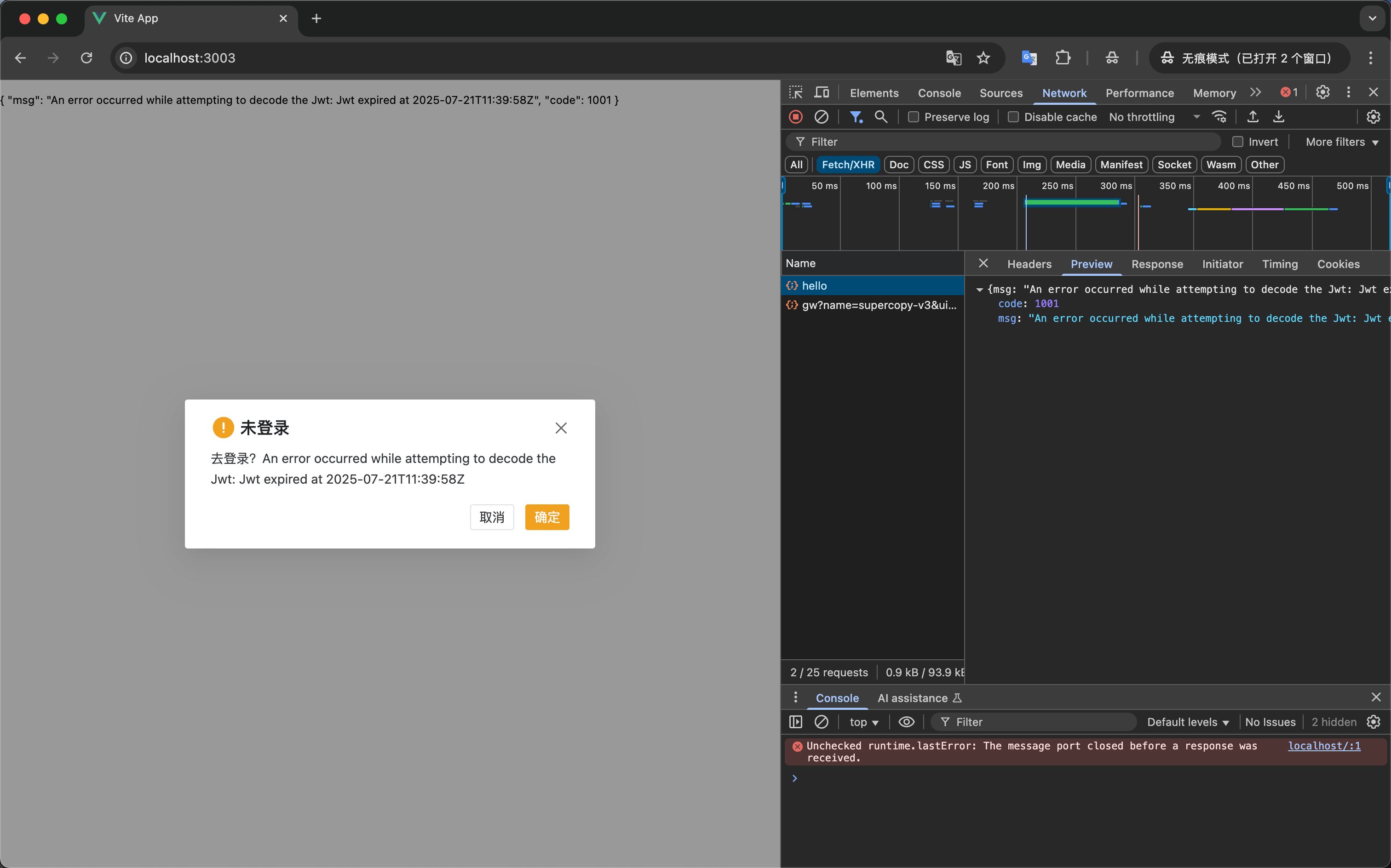Open the Timing tab of request

(1280, 264)
